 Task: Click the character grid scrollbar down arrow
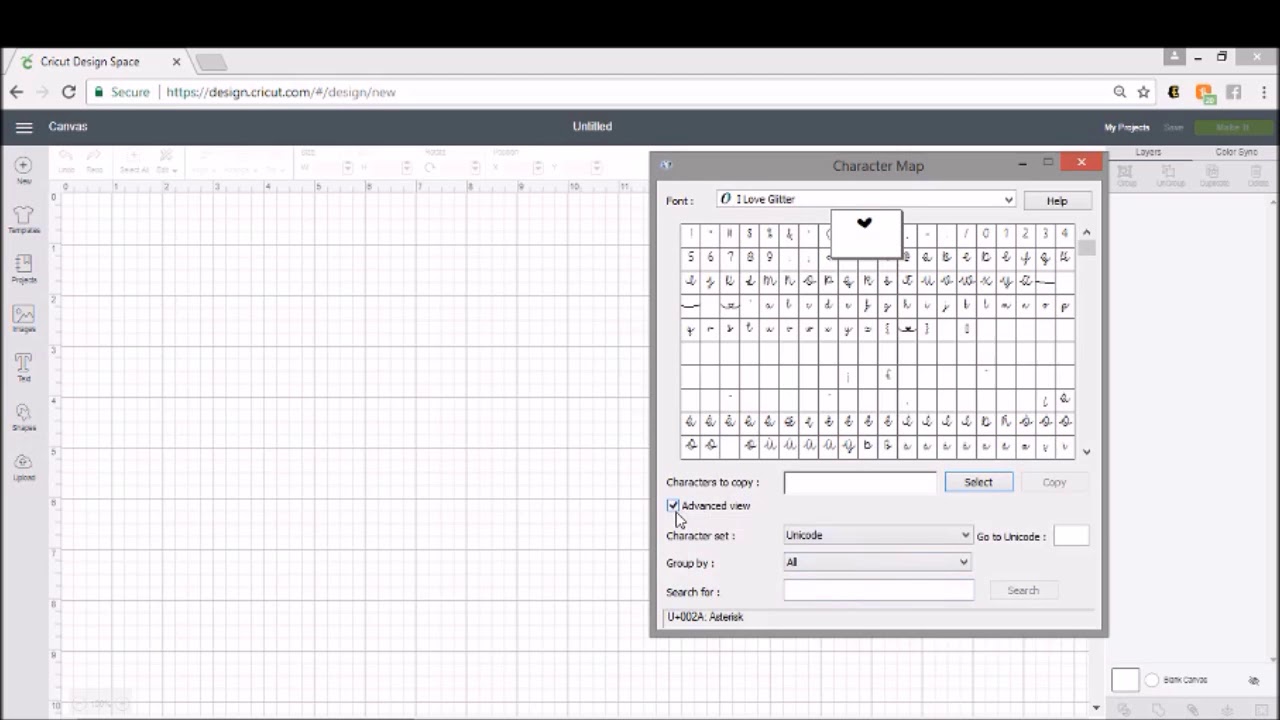coord(1087,451)
